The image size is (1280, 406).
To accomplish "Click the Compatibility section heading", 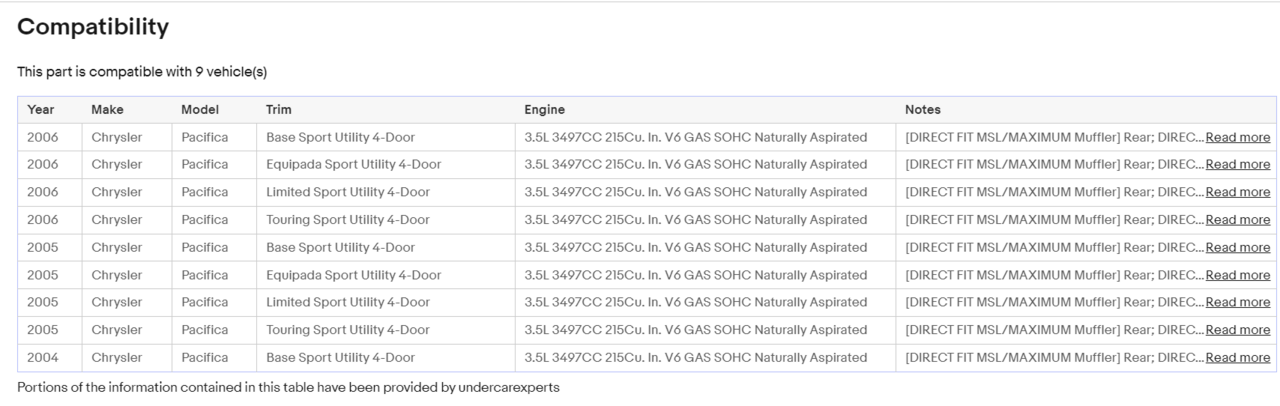I will 93,28.
